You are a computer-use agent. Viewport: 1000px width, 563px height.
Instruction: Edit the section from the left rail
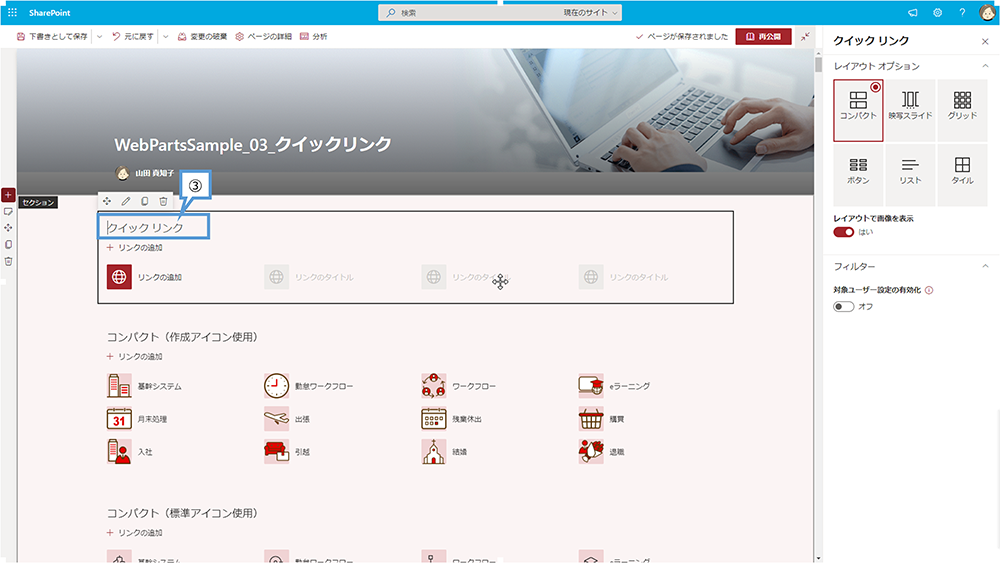(x=8, y=212)
